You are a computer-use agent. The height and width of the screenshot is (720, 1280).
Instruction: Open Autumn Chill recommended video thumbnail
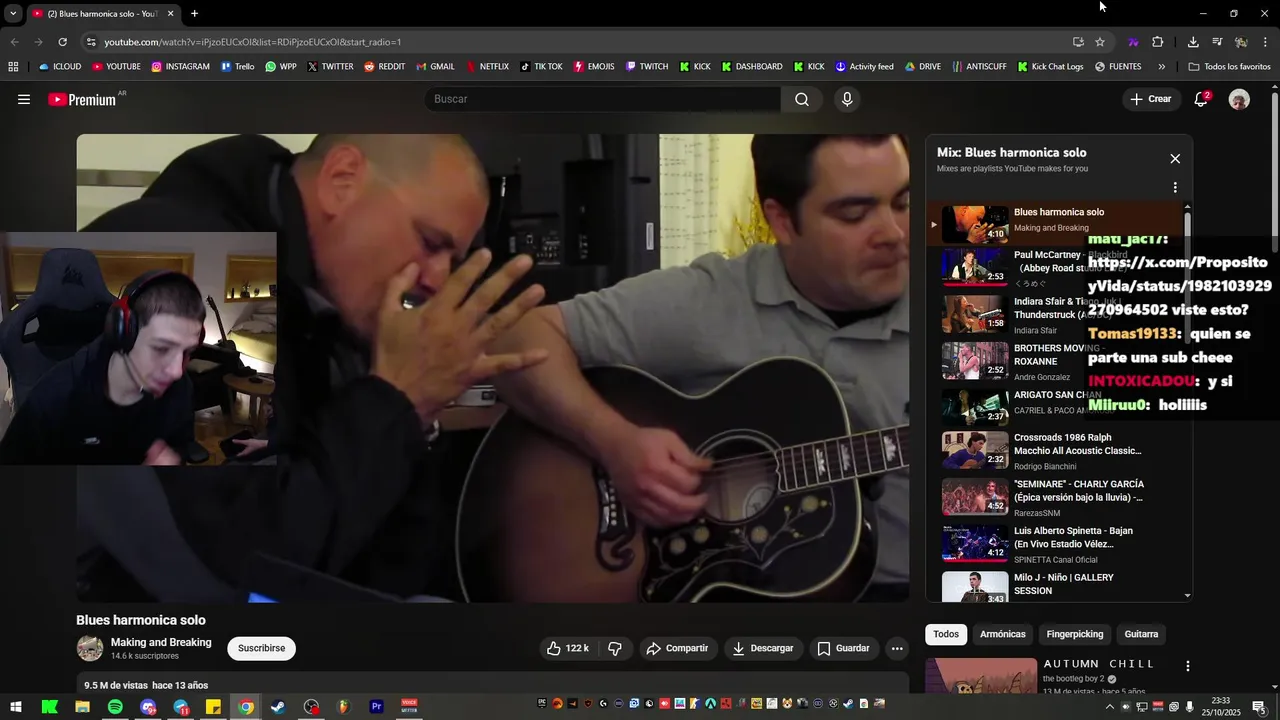click(981, 675)
